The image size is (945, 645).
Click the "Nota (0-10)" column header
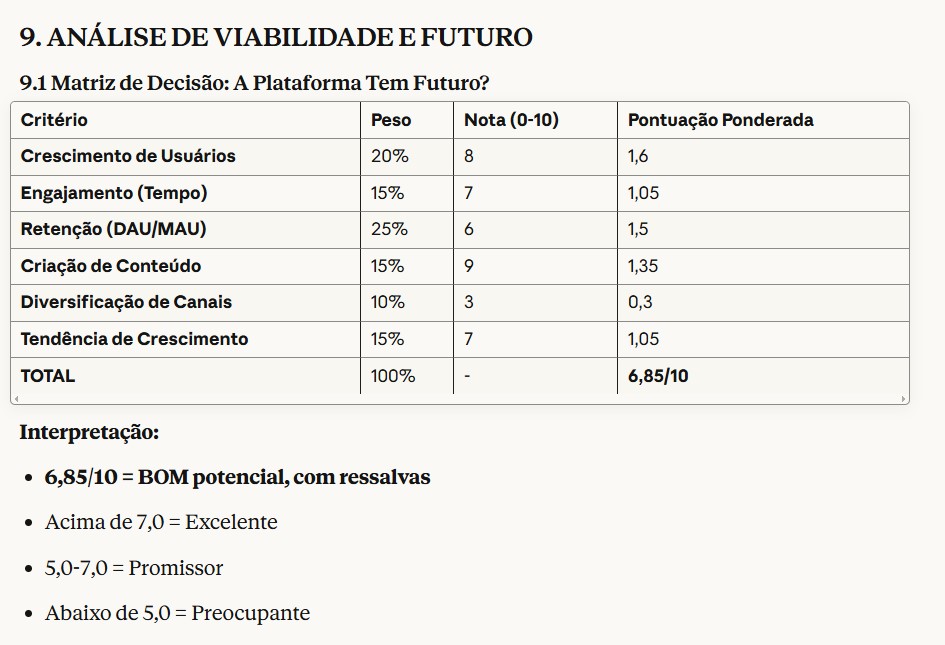click(x=511, y=120)
